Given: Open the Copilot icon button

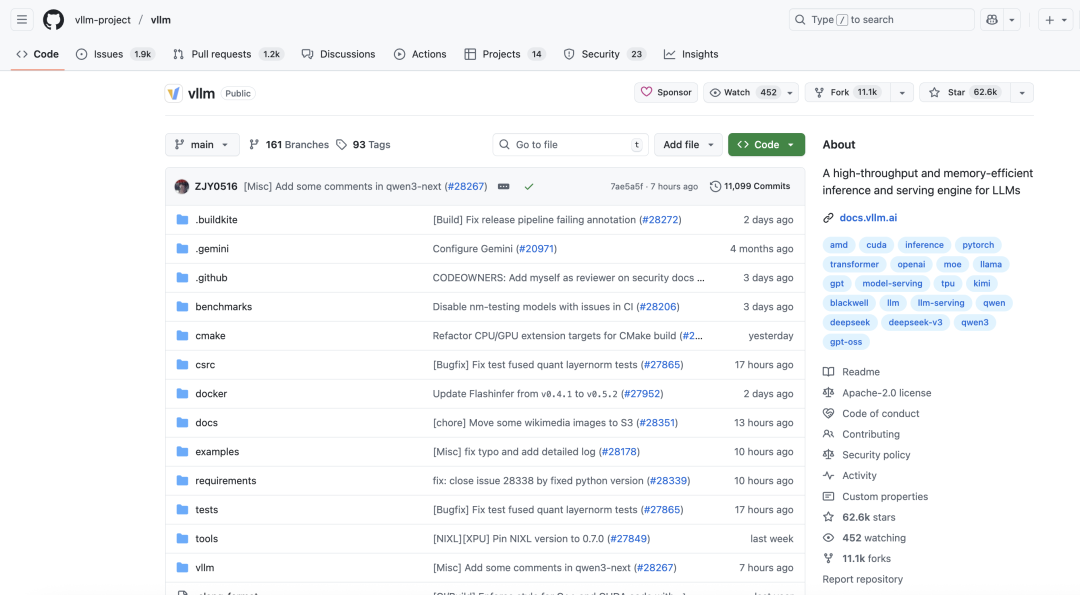Looking at the screenshot, I should [x=992, y=20].
